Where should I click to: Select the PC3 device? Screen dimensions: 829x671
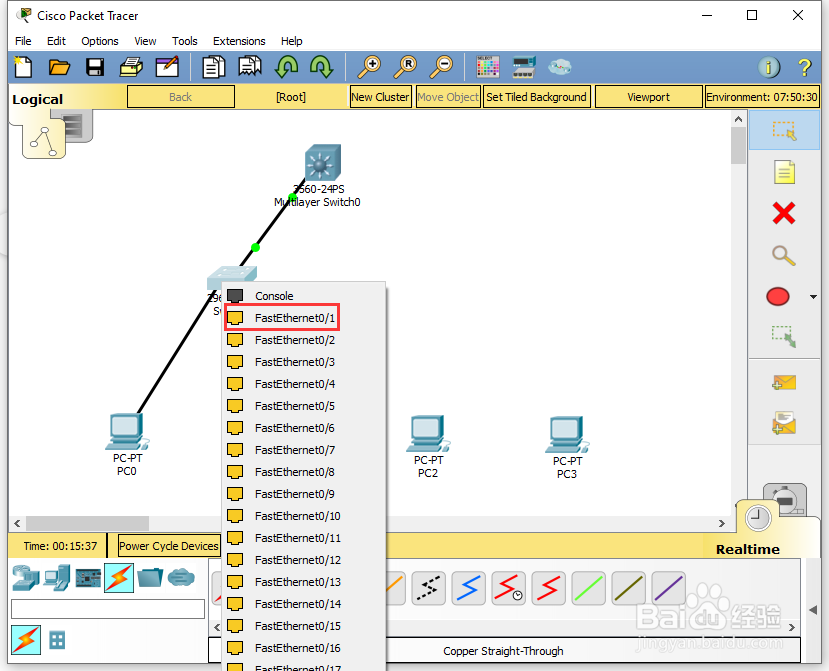(567, 435)
